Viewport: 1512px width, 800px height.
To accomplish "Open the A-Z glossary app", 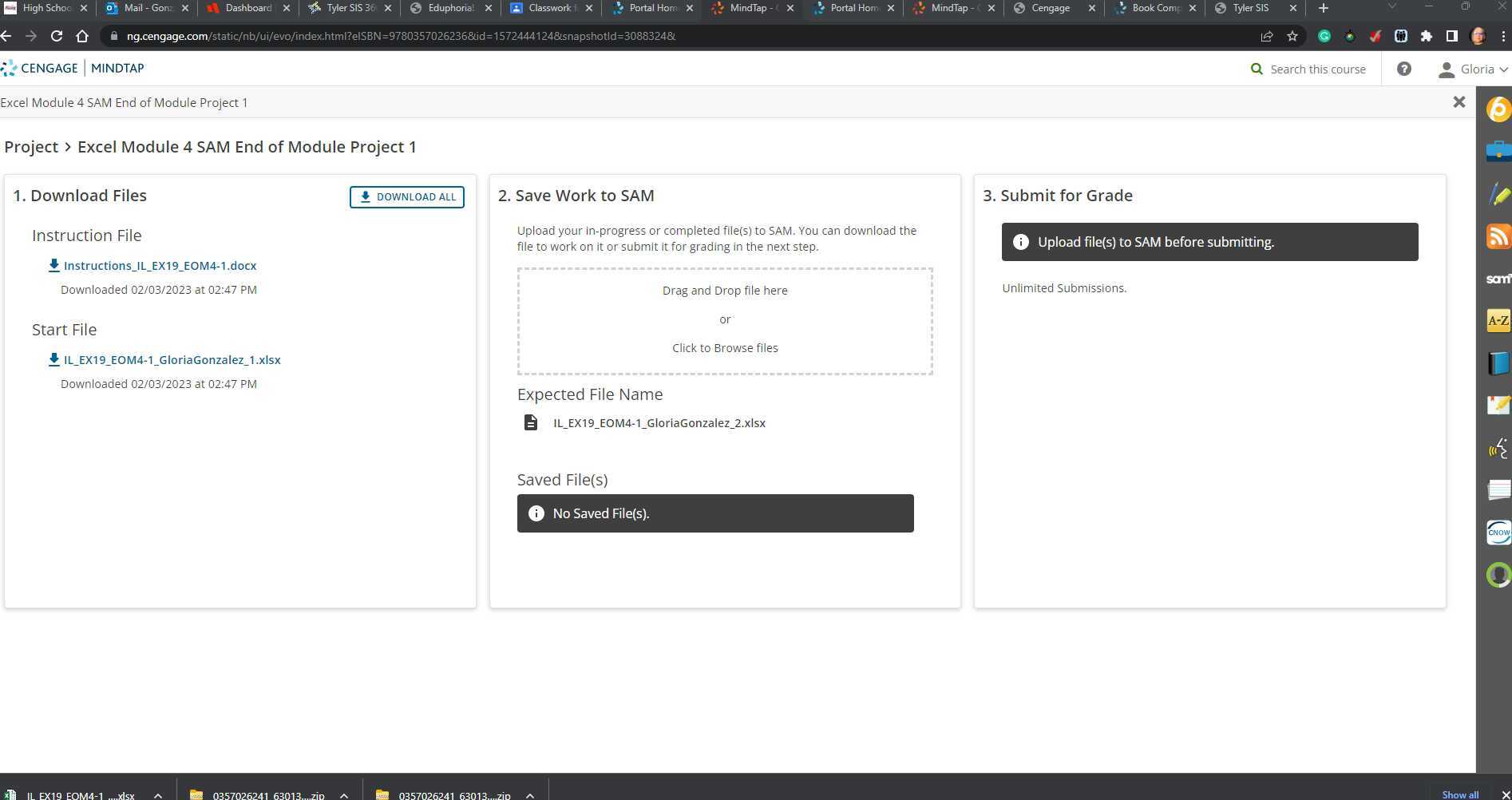I will click(1498, 321).
